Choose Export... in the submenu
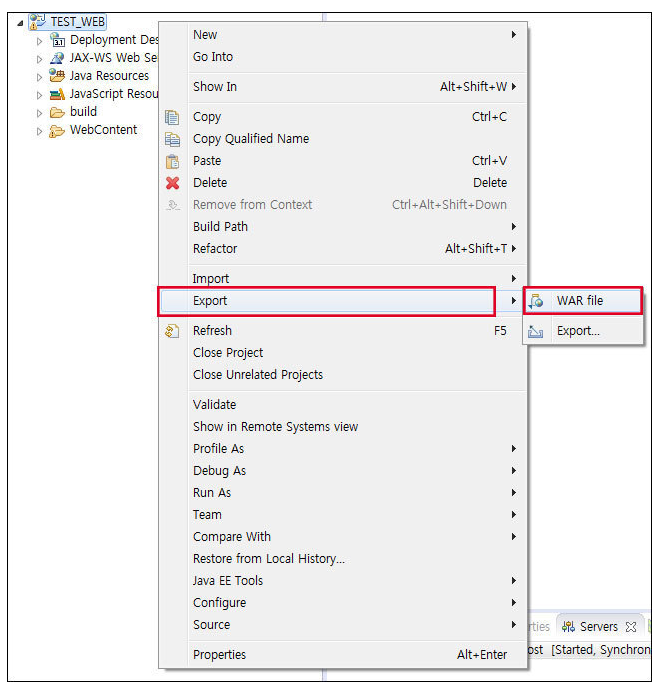Viewport: 660px width, 689px height. point(583,331)
